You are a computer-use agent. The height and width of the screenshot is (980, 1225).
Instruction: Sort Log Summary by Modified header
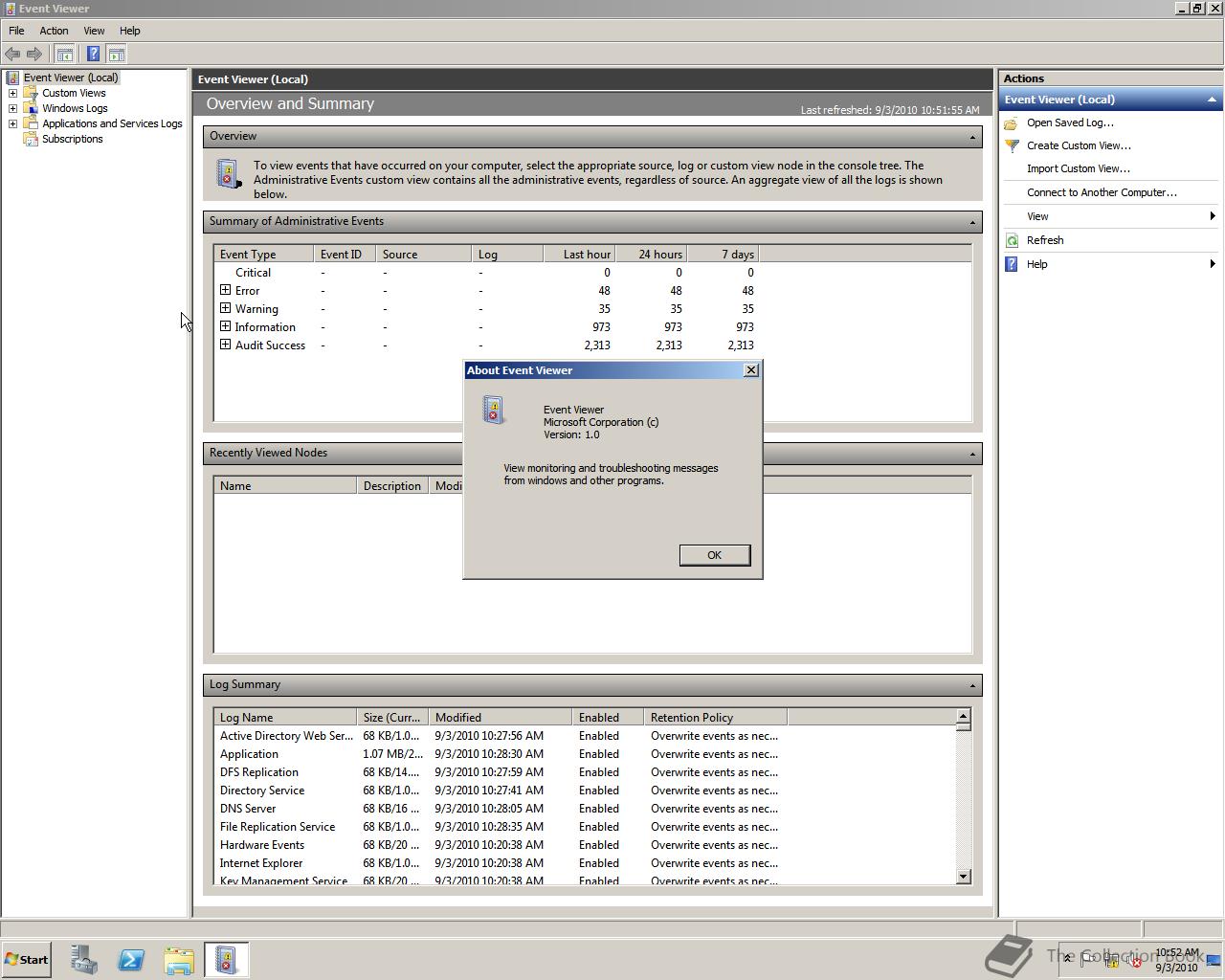pos(500,717)
